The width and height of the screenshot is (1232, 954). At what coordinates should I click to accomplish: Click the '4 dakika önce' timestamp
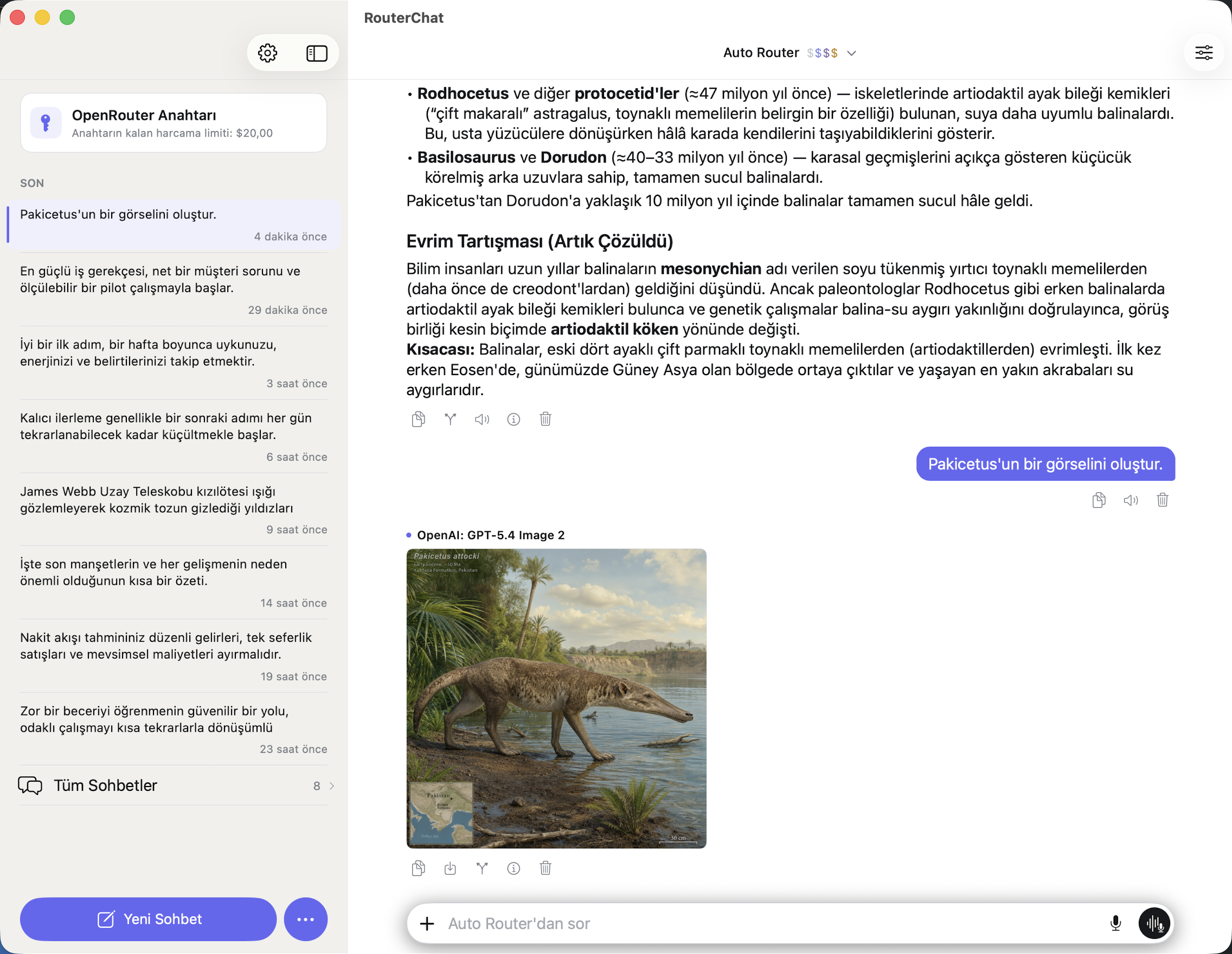[291, 237]
